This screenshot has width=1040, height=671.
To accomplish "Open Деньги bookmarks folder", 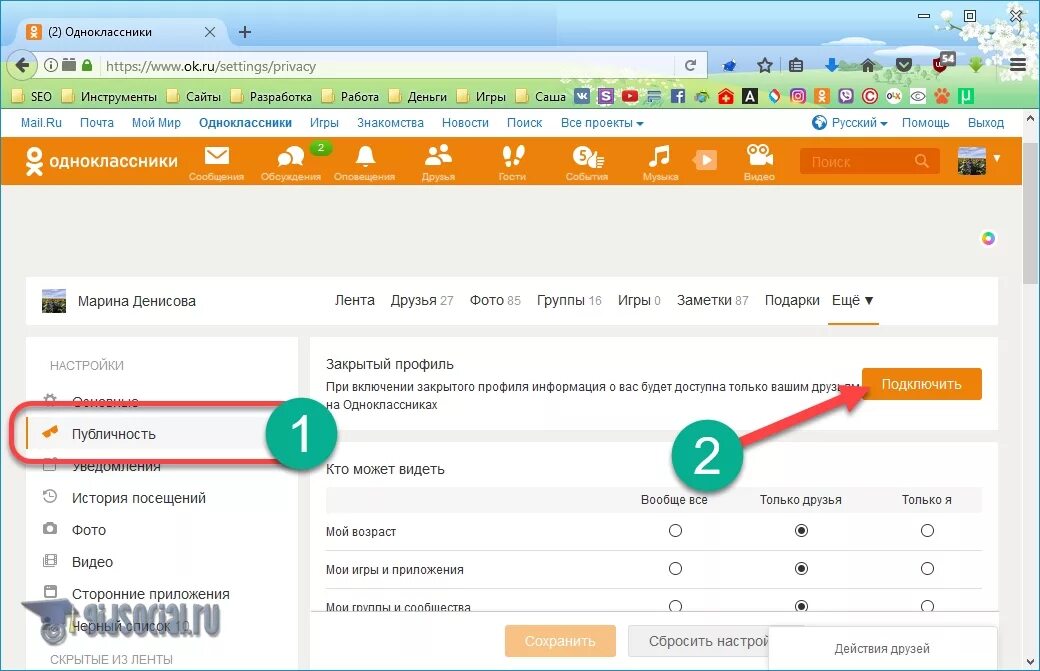I will [x=418, y=96].
